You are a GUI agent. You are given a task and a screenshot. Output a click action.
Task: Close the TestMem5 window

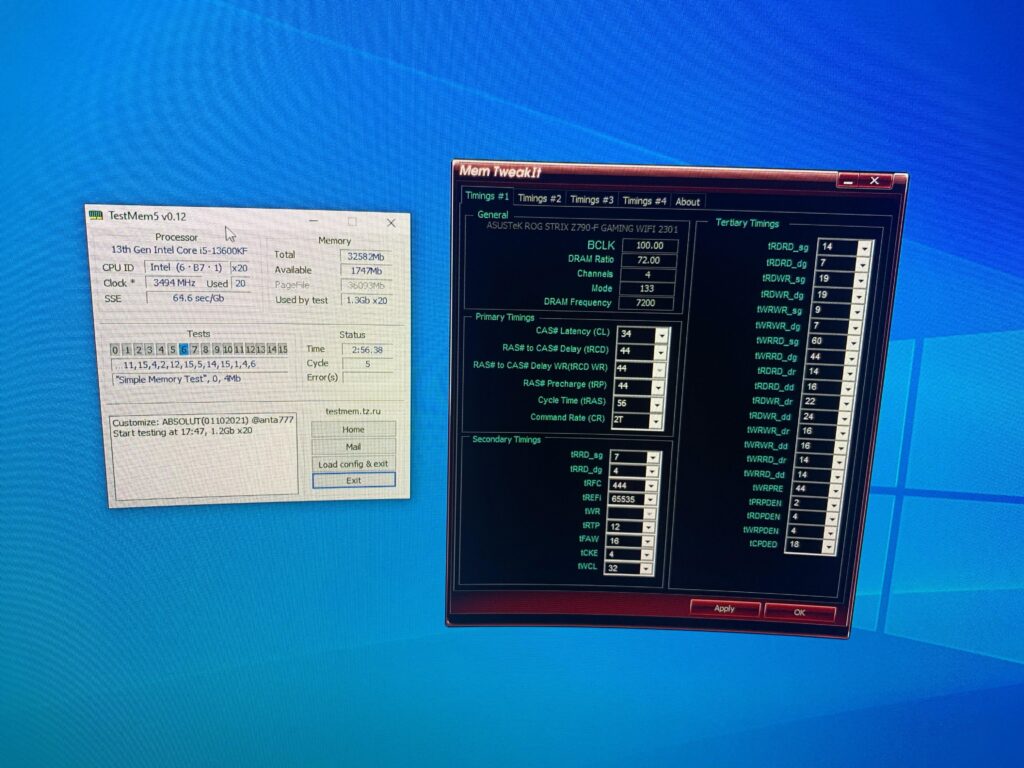[x=391, y=223]
